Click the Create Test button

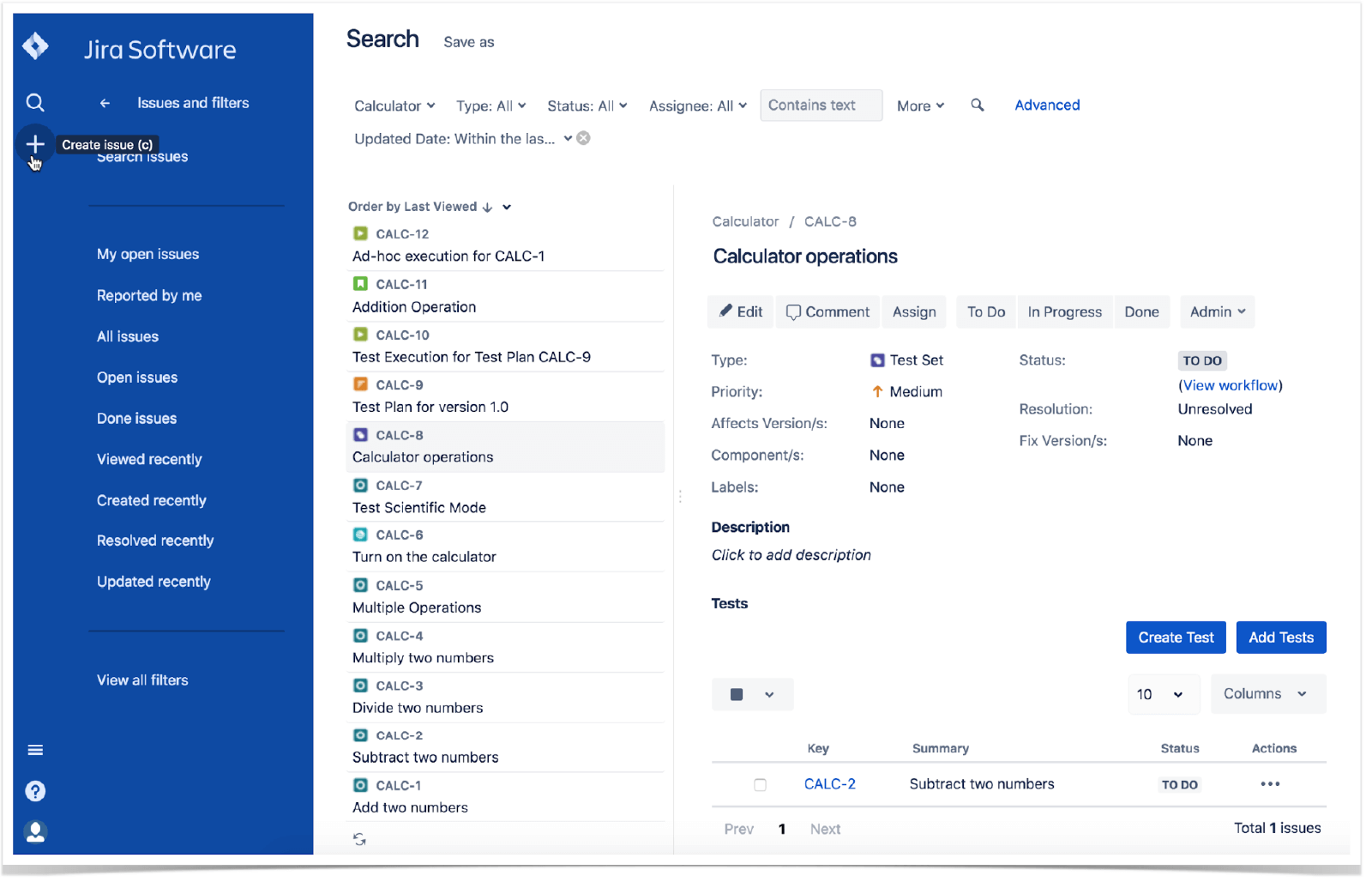(x=1176, y=637)
